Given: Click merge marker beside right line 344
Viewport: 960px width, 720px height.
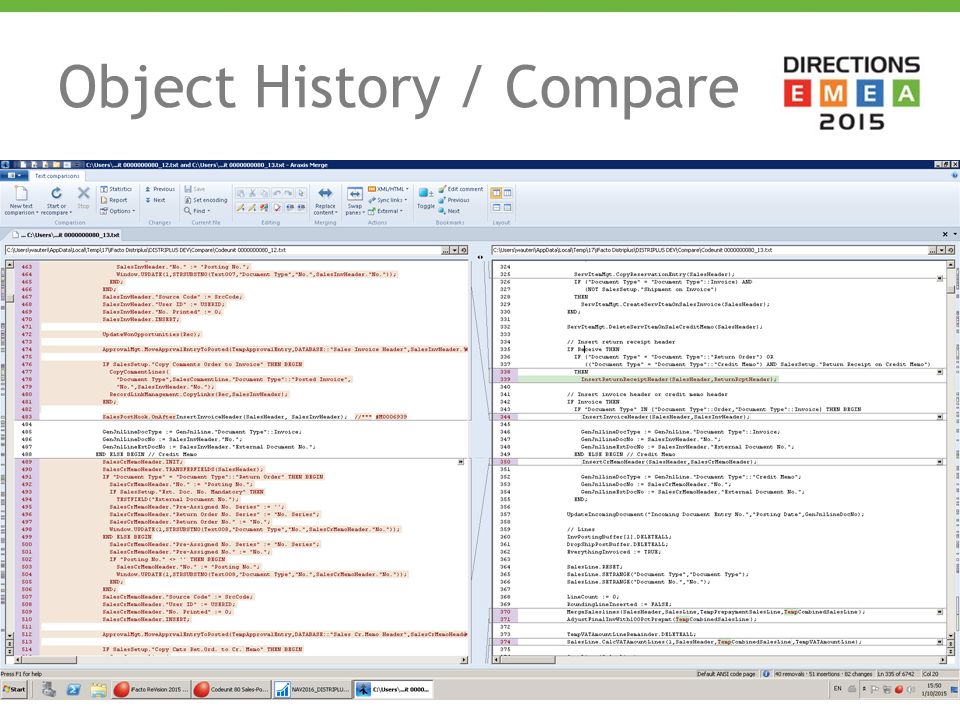Looking at the screenshot, I should pos(940,417).
